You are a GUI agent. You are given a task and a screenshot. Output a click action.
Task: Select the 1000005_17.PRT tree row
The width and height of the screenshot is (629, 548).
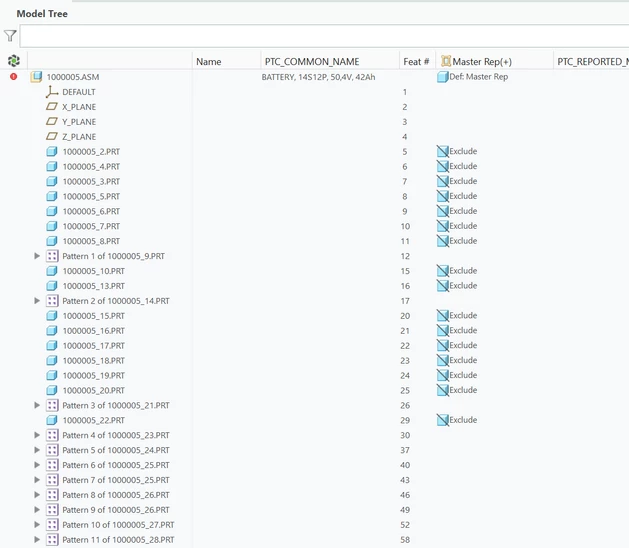(x=93, y=345)
